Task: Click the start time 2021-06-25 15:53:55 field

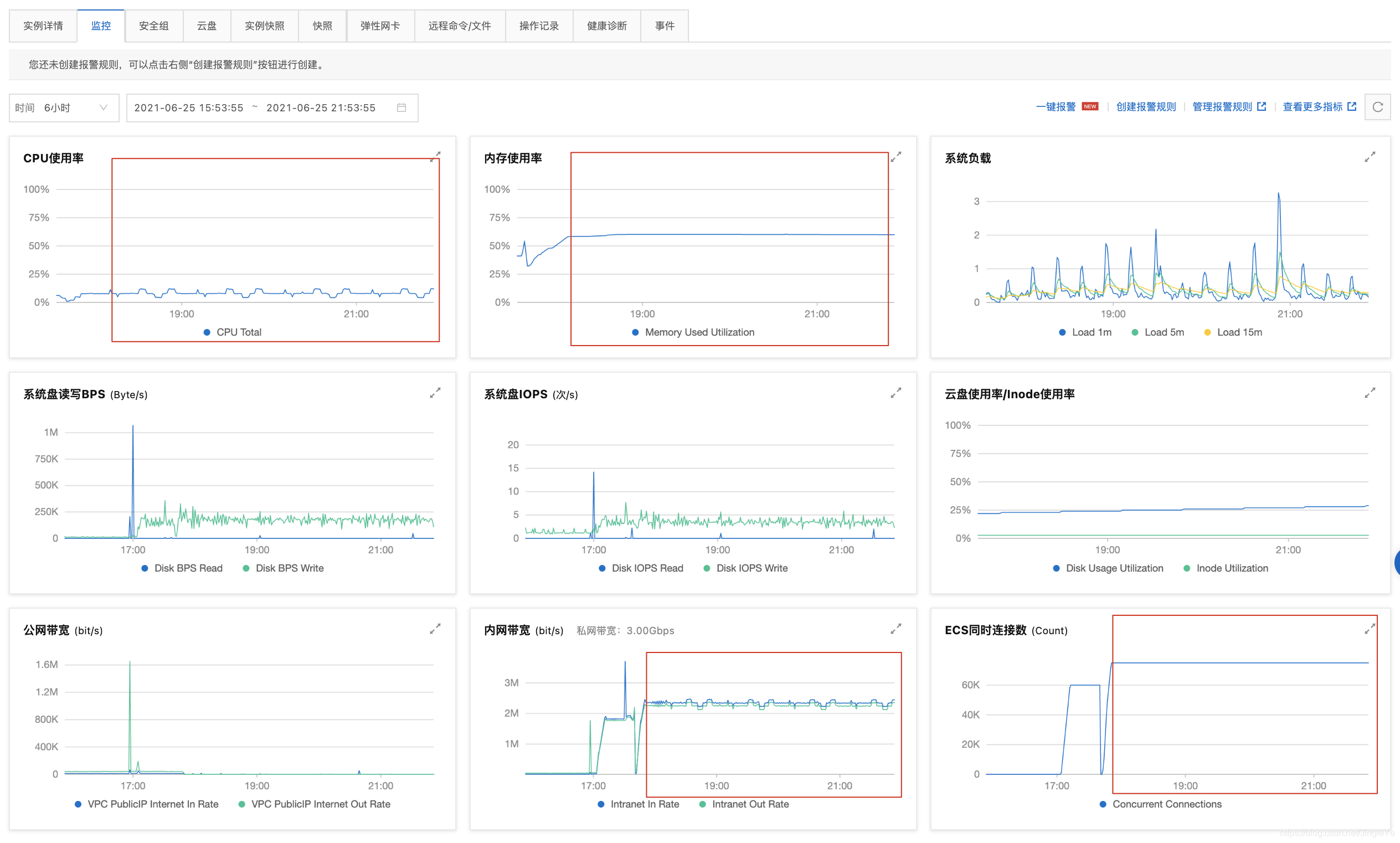Action: pos(188,107)
